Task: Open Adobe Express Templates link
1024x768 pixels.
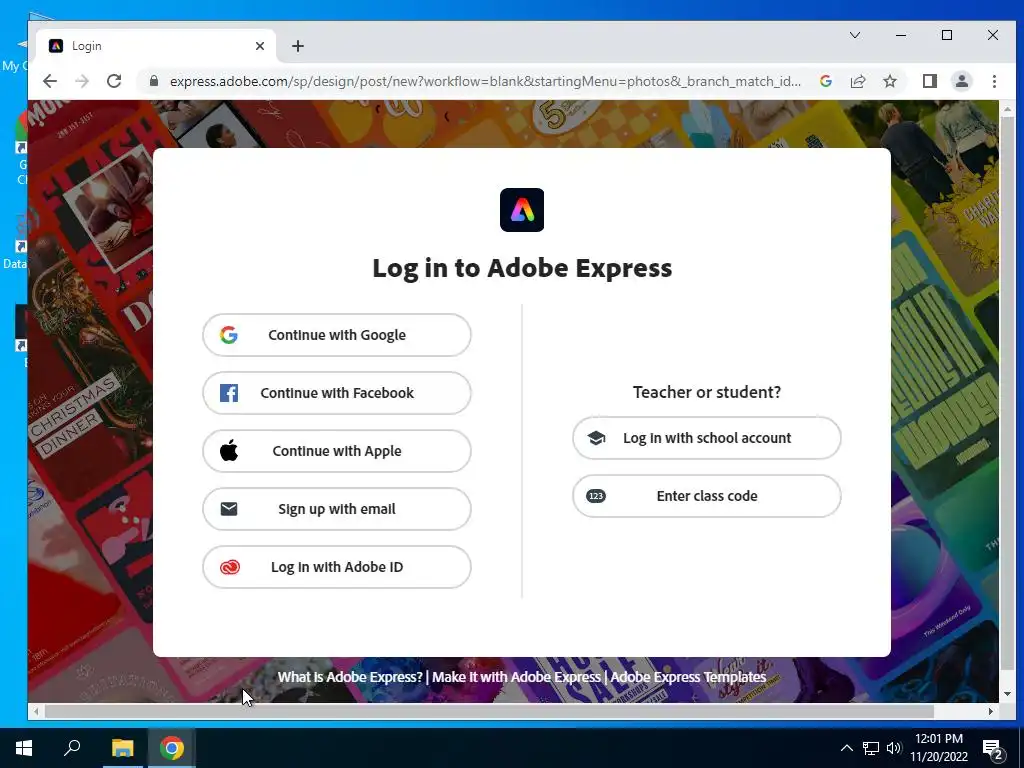Action: pos(688,677)
